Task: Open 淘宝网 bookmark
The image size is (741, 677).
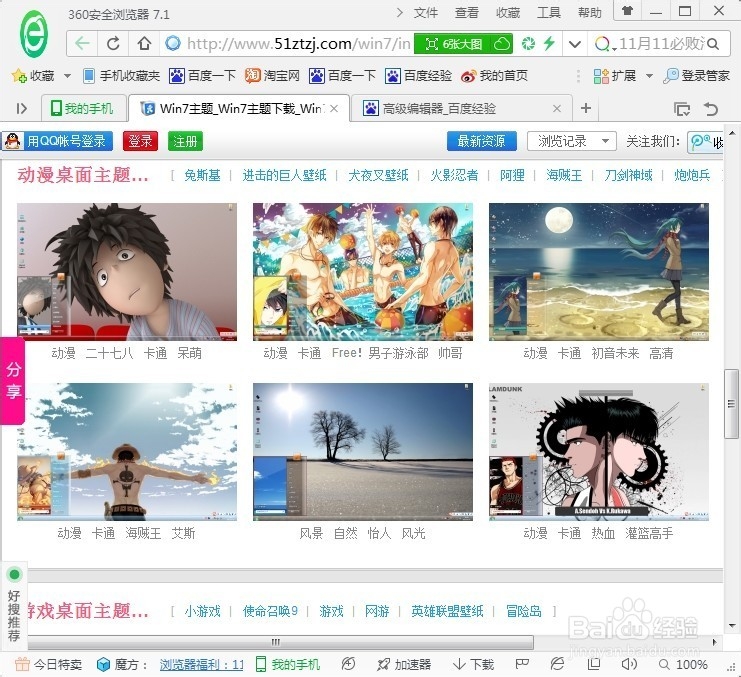Action: (x=272, y=76)
